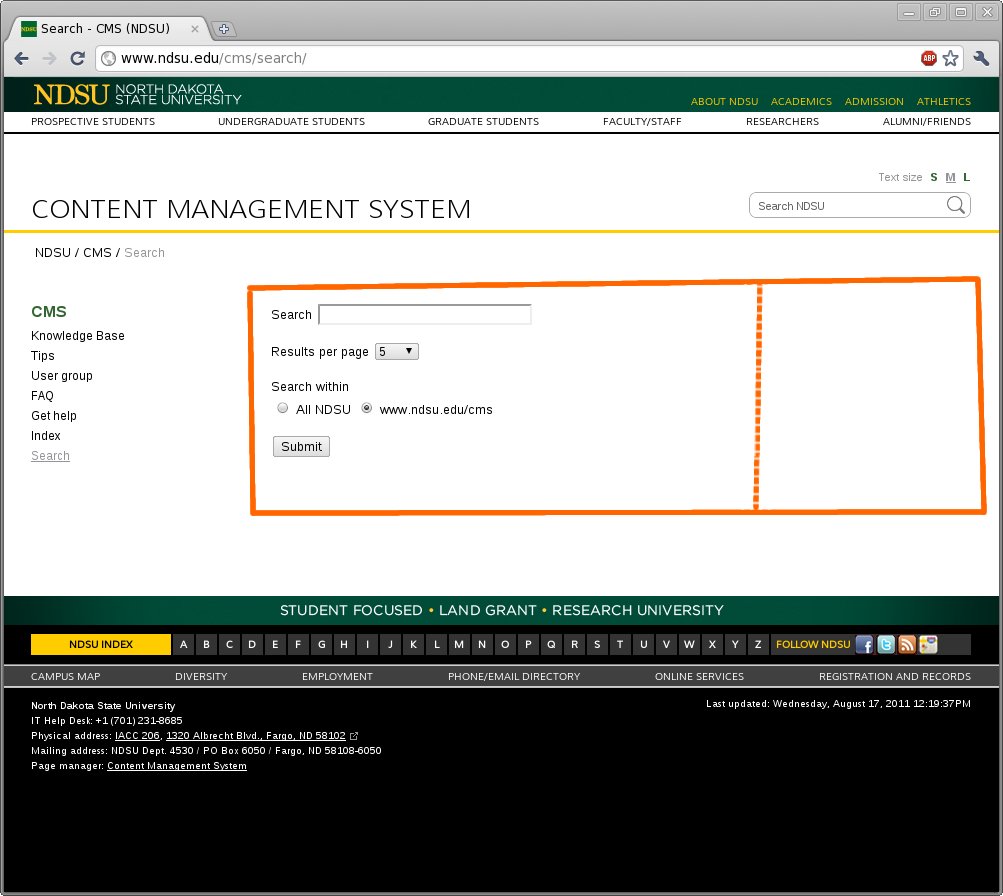
Task: Click letter M in the NDSU Index
Action: [x=459, y=645]
